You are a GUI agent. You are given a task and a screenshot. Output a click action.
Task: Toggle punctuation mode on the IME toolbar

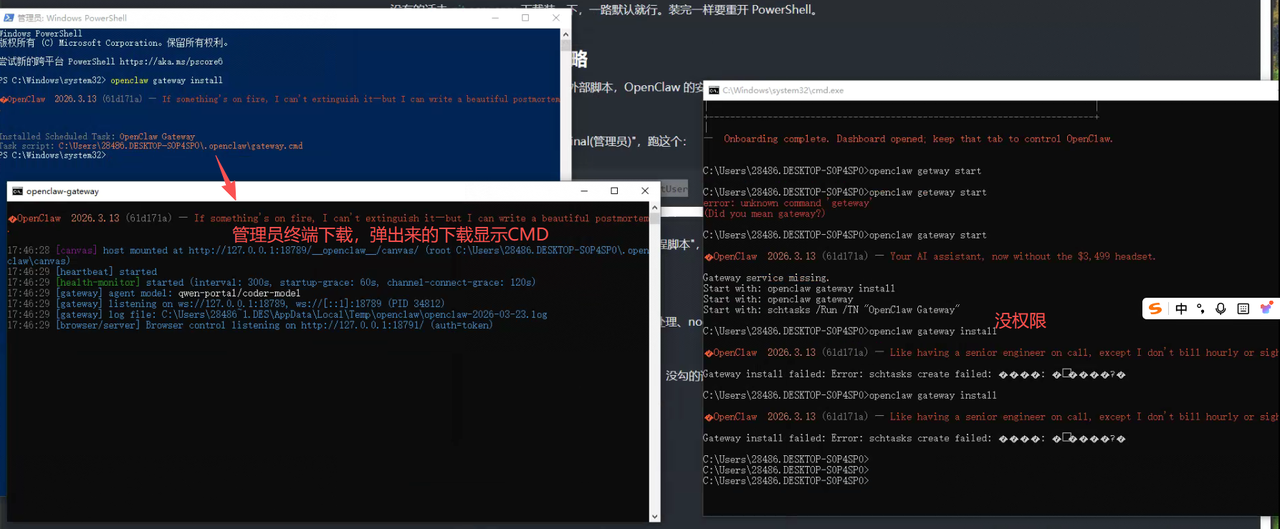click(1201, 309)
